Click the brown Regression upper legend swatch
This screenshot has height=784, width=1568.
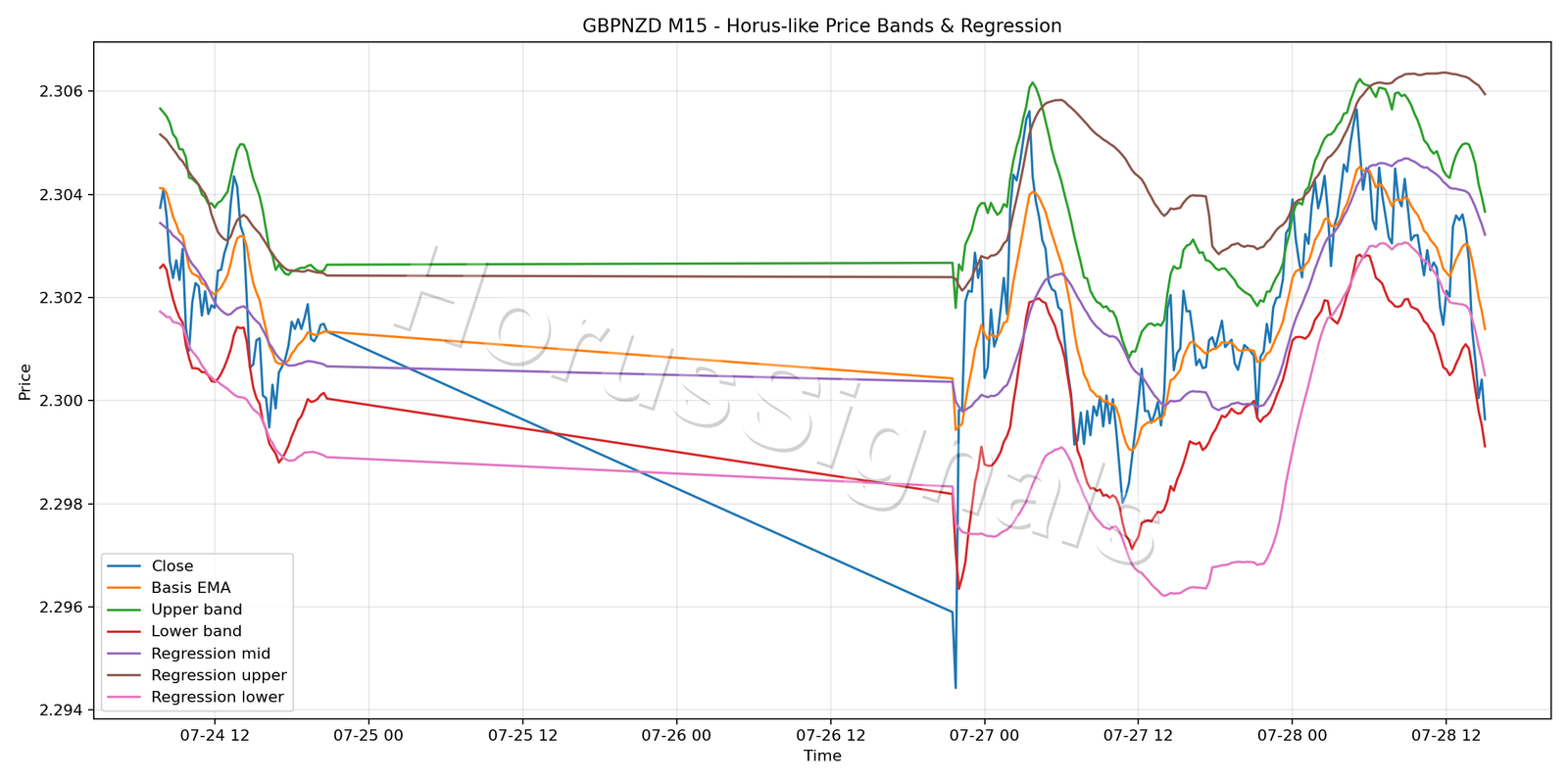pos(124,675)
